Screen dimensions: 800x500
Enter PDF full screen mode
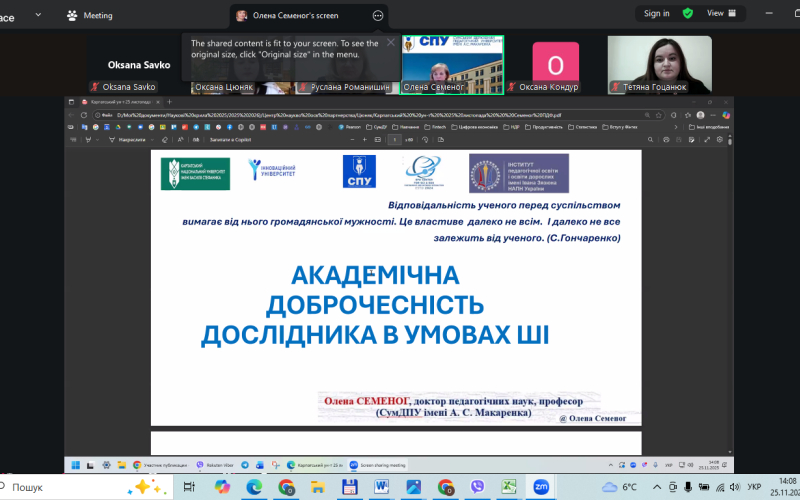click(707, 140)
